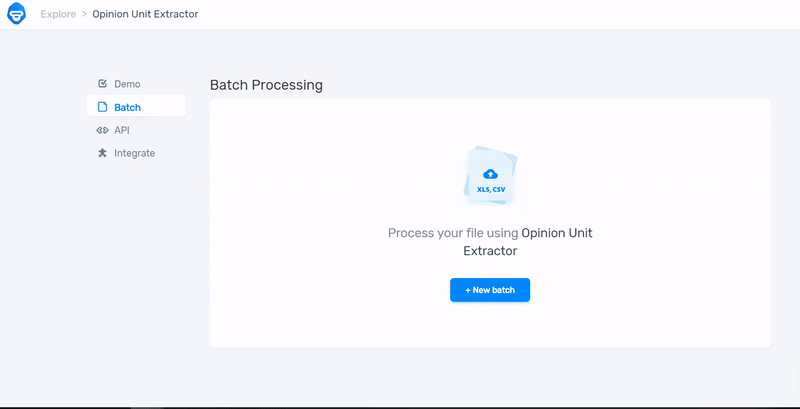This screenshot has width=800, height=409.
Task: Click the Batch document icon
Action: [x=102, y=107]
